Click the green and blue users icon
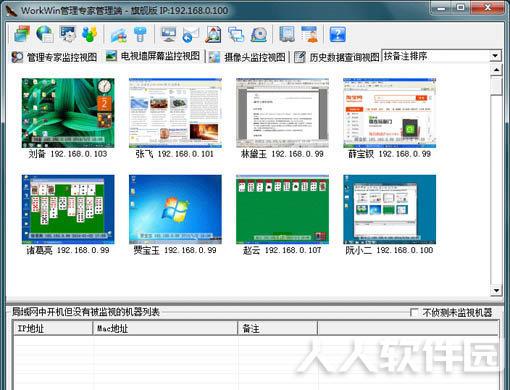The height and width of the screenshot is (390, 510). [89, 34]
